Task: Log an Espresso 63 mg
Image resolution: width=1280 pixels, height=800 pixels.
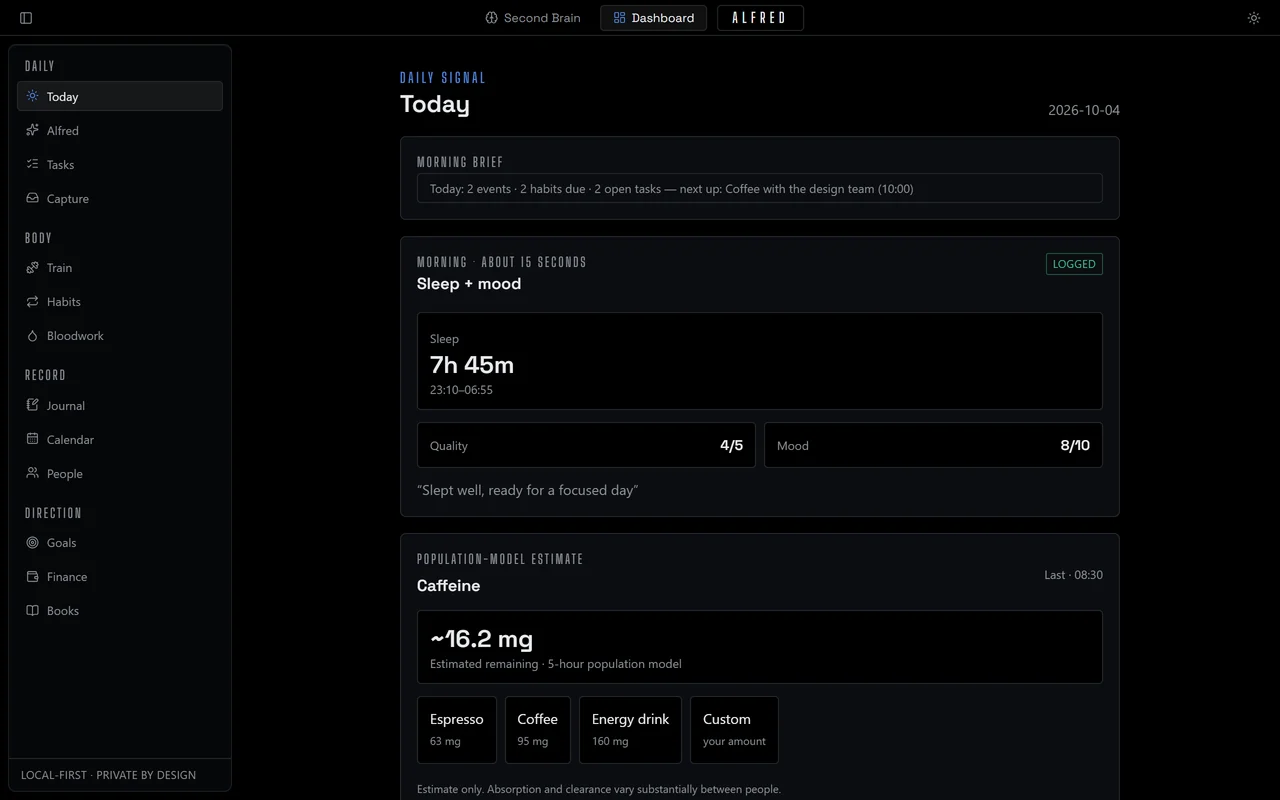Action: [457, 730]
